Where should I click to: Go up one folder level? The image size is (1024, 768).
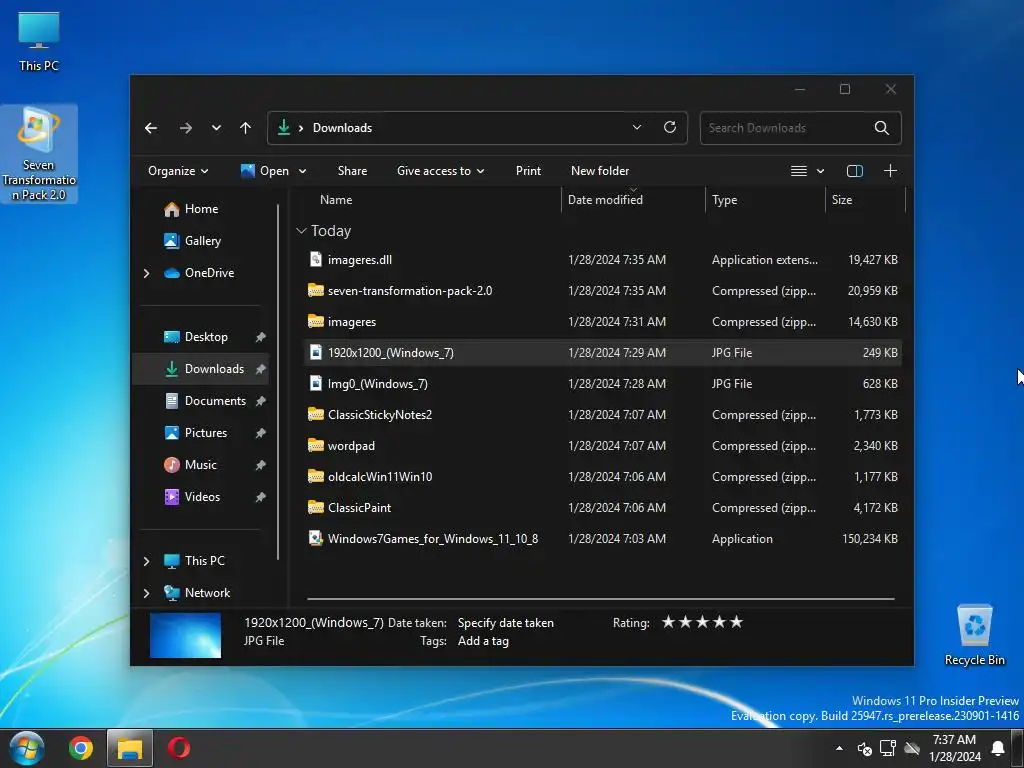coord(246,128)
